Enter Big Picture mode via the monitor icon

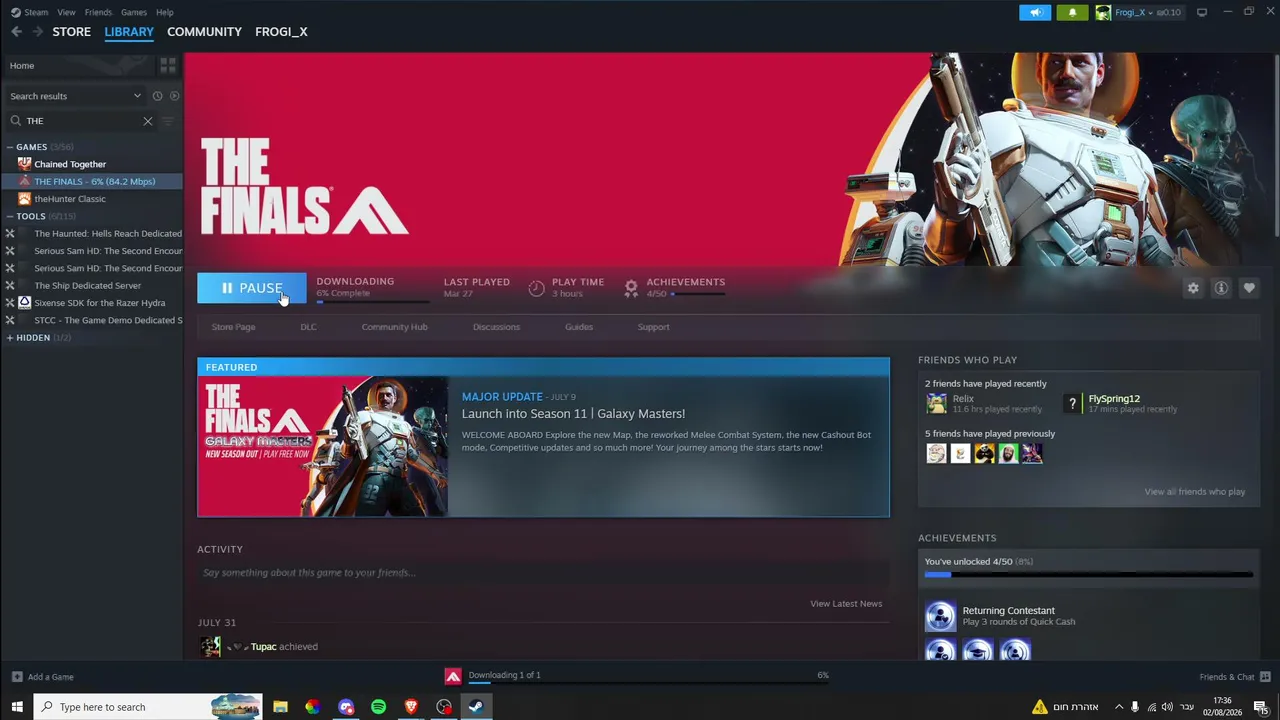[x=1202, y=12]
